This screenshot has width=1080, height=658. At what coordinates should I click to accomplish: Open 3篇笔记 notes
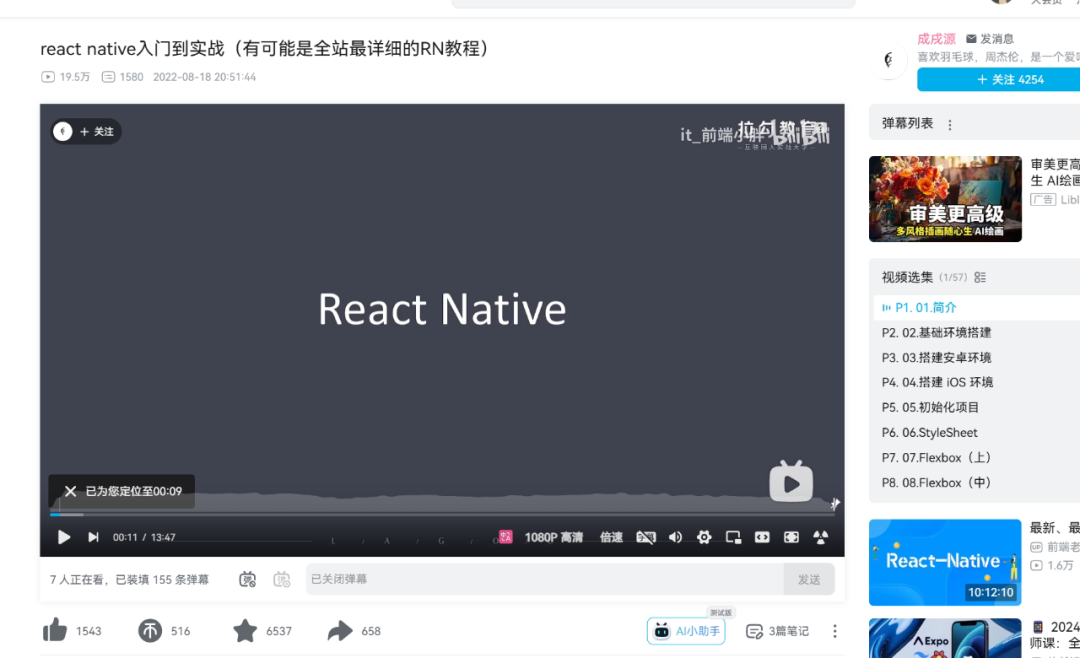778,631
